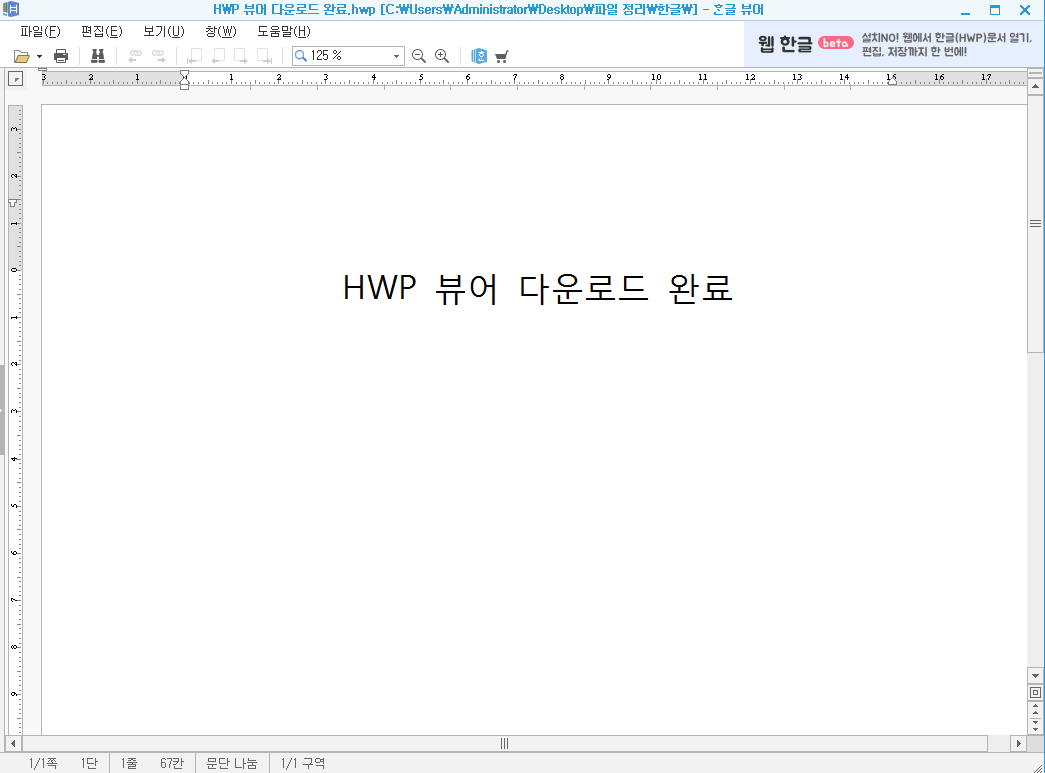Image resolution: width=1045 pixels, height=773 pixels.
Task: Click the horizontal scrollbar thumb
Action: tap(505, 743)
